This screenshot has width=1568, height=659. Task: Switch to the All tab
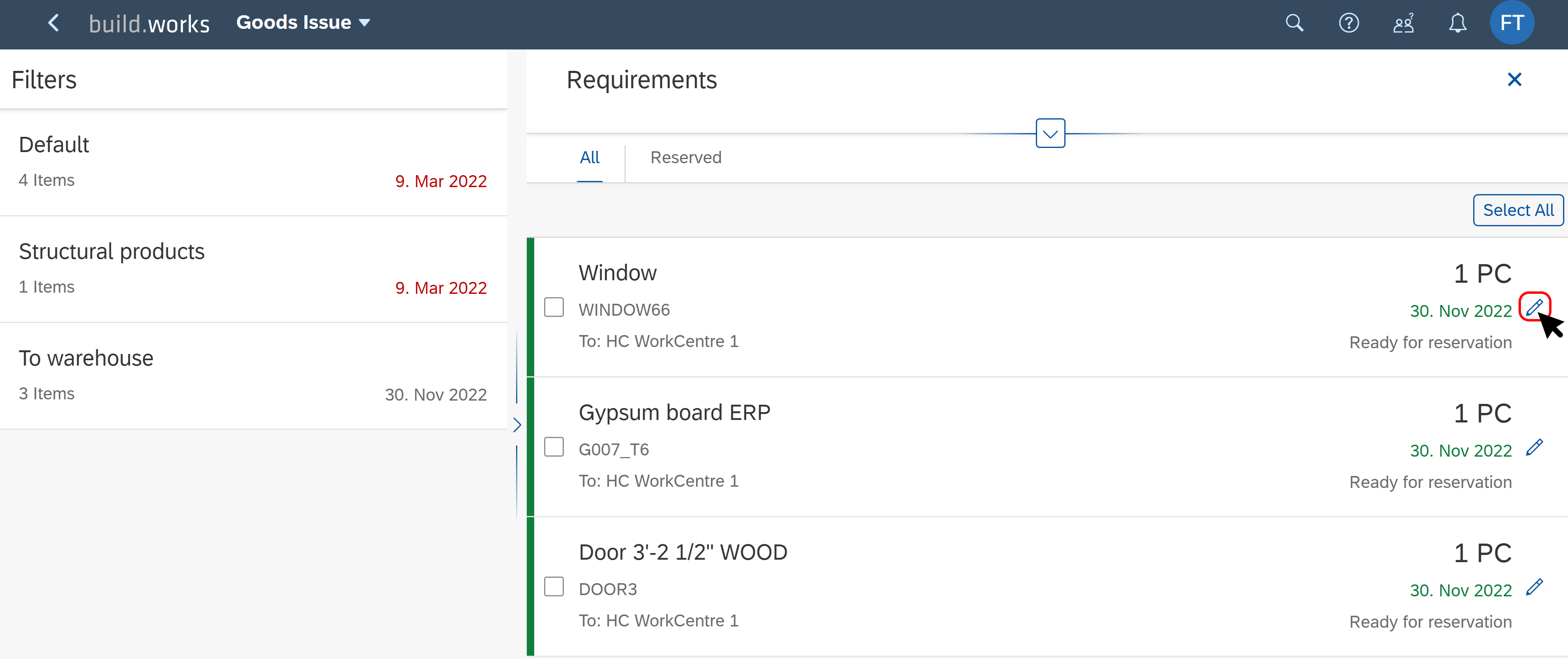590,157
